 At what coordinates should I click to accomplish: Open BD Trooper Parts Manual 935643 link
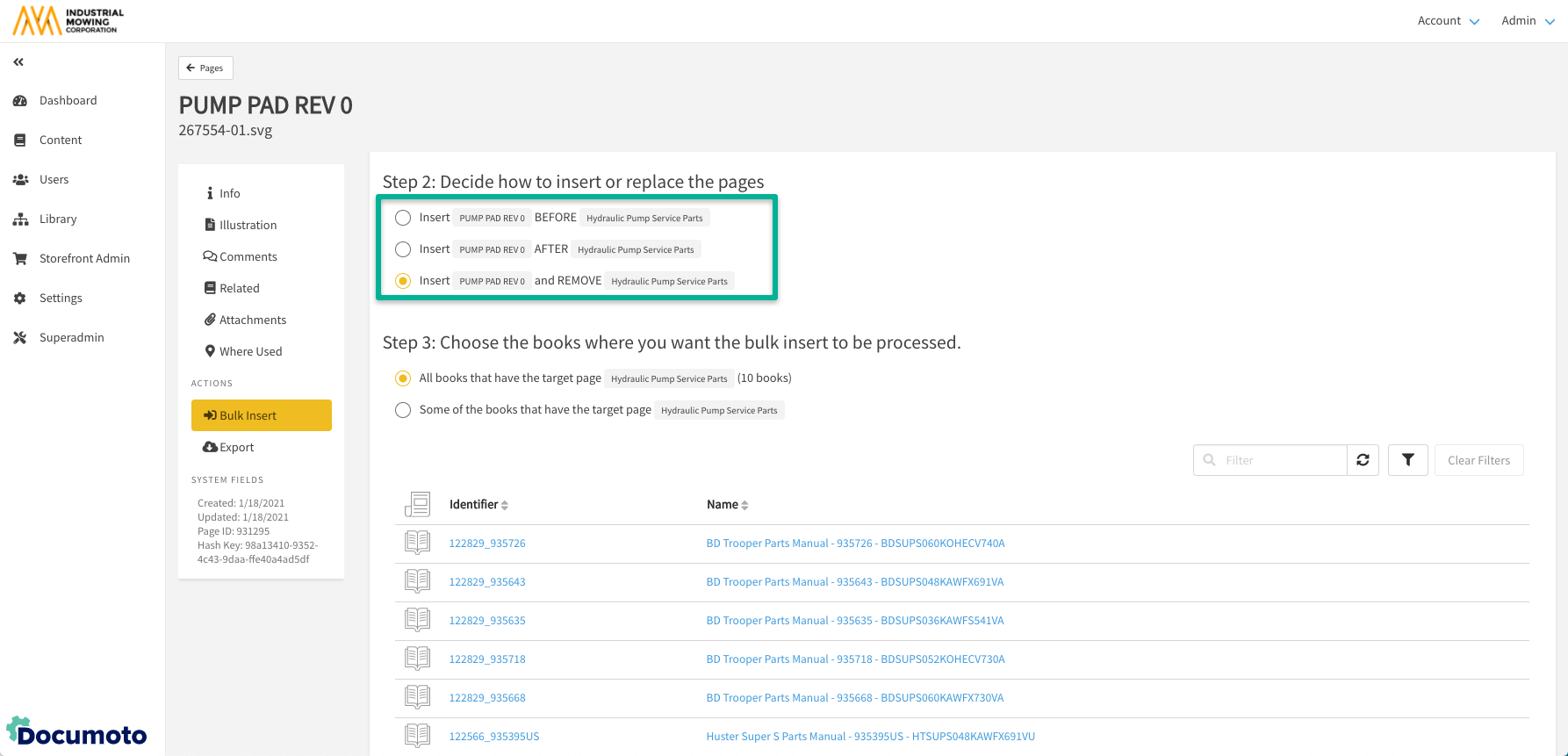pos(854,582)
